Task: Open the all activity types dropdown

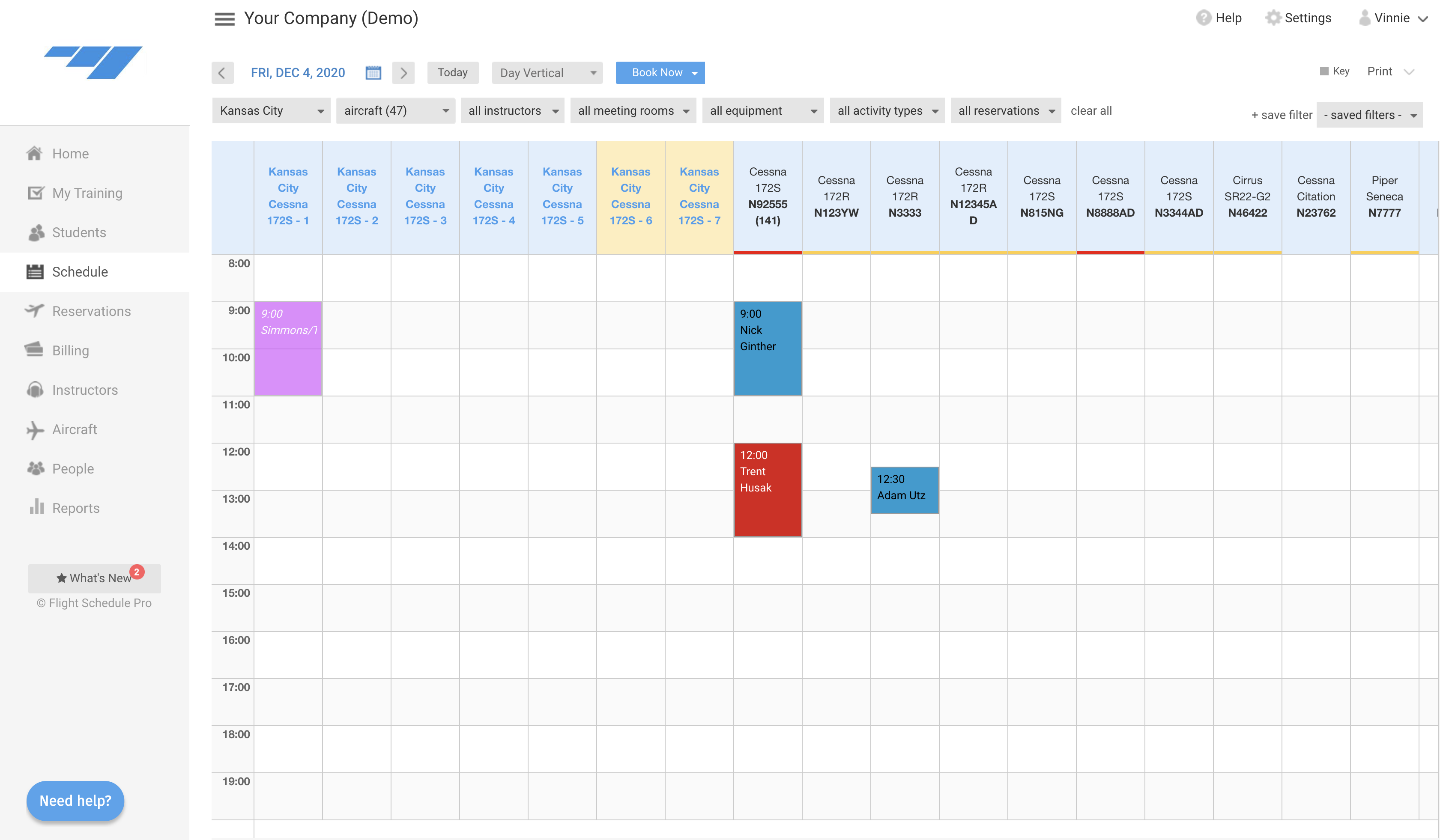Action: tap(887, 111)
